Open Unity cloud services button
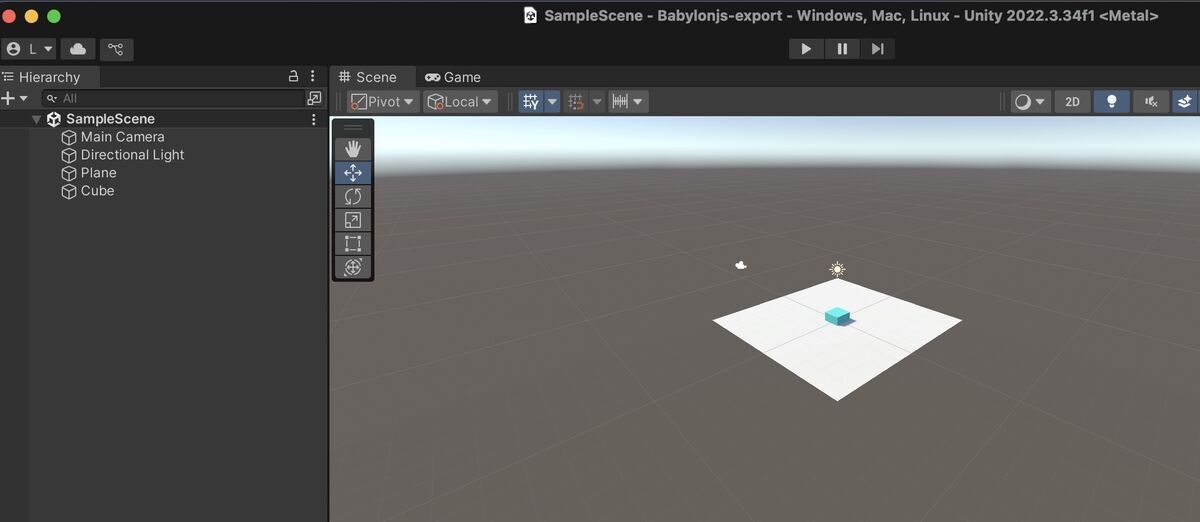 click(x=78, y=49)
